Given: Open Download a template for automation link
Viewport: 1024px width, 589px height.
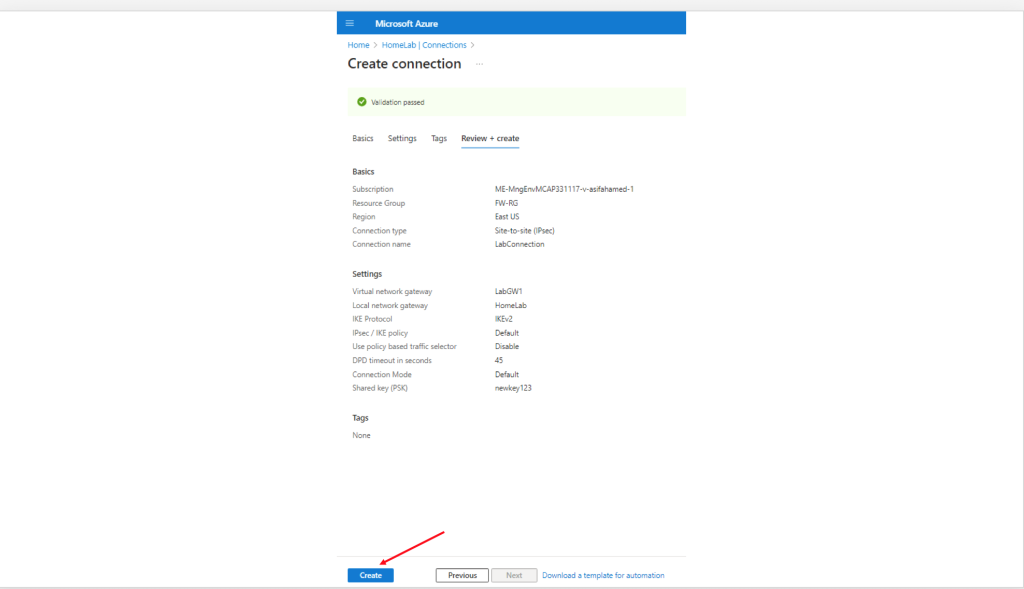Looking at the screenshot, I should pos(603,575).
